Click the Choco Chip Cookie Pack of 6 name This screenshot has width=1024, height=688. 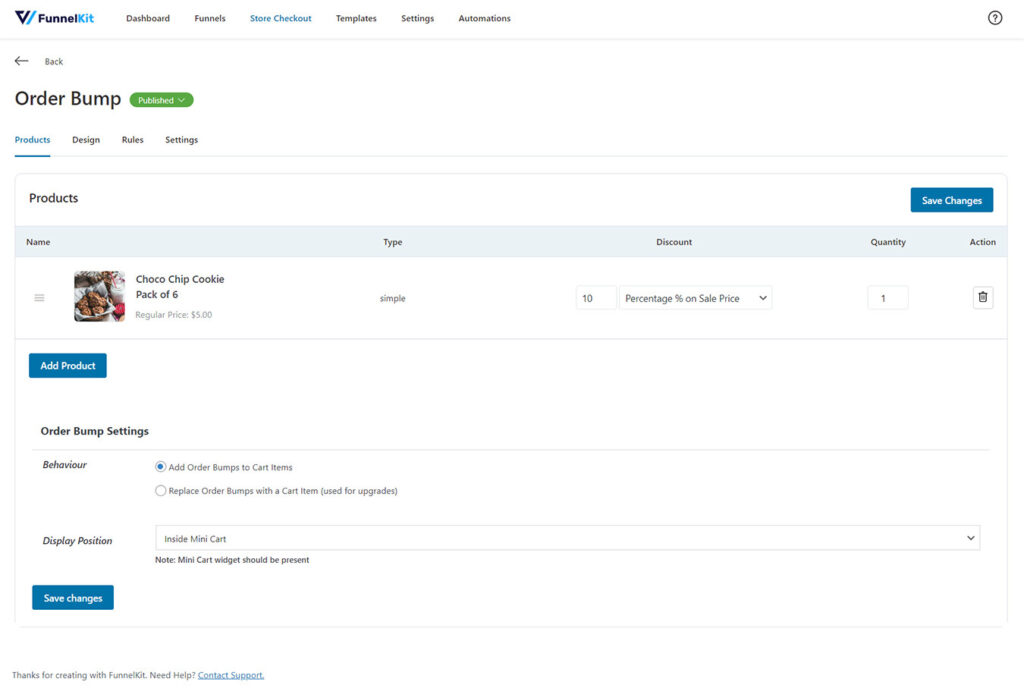click(180, 287)
